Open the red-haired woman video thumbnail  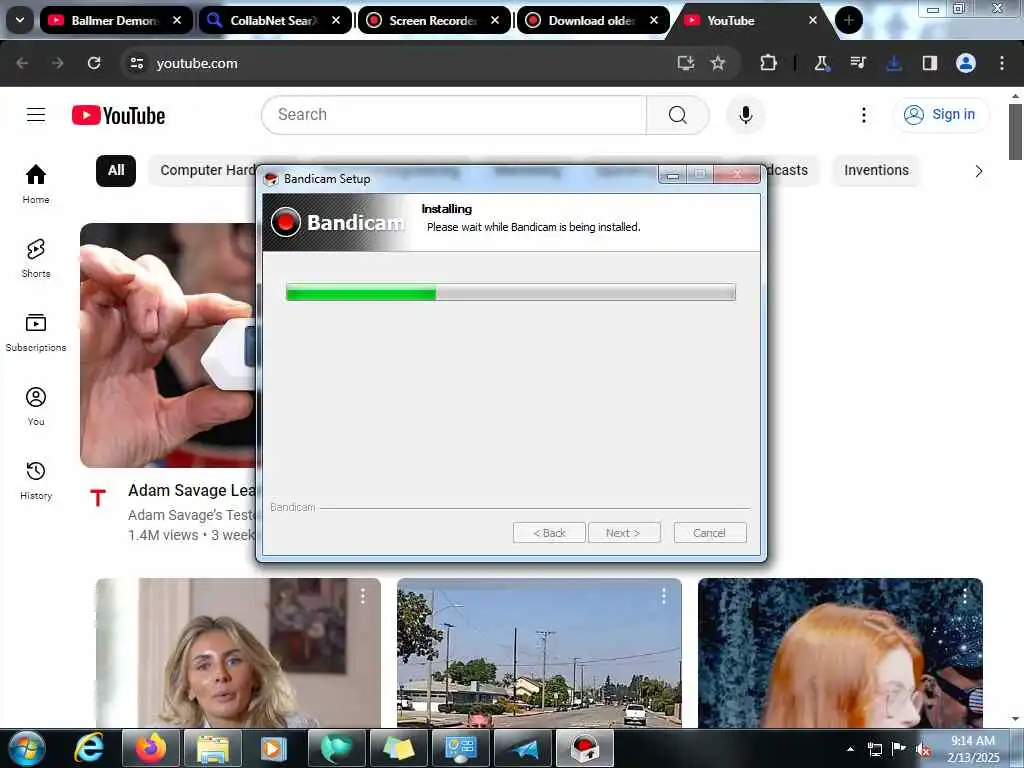[x=840, y=652]
